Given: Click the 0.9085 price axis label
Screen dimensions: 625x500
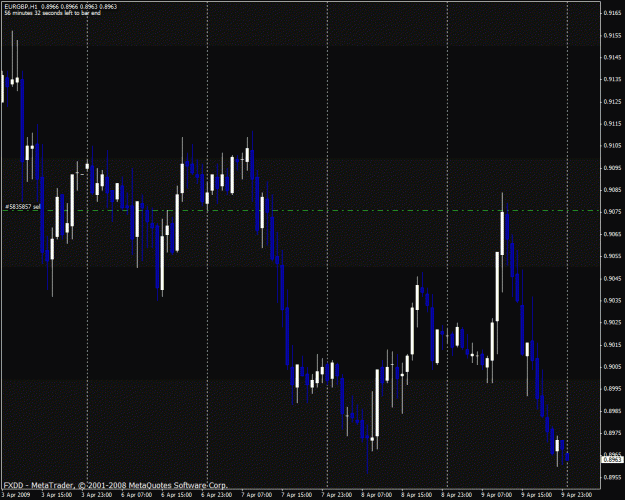Looking at the screenshot, I should coord(612,190).
